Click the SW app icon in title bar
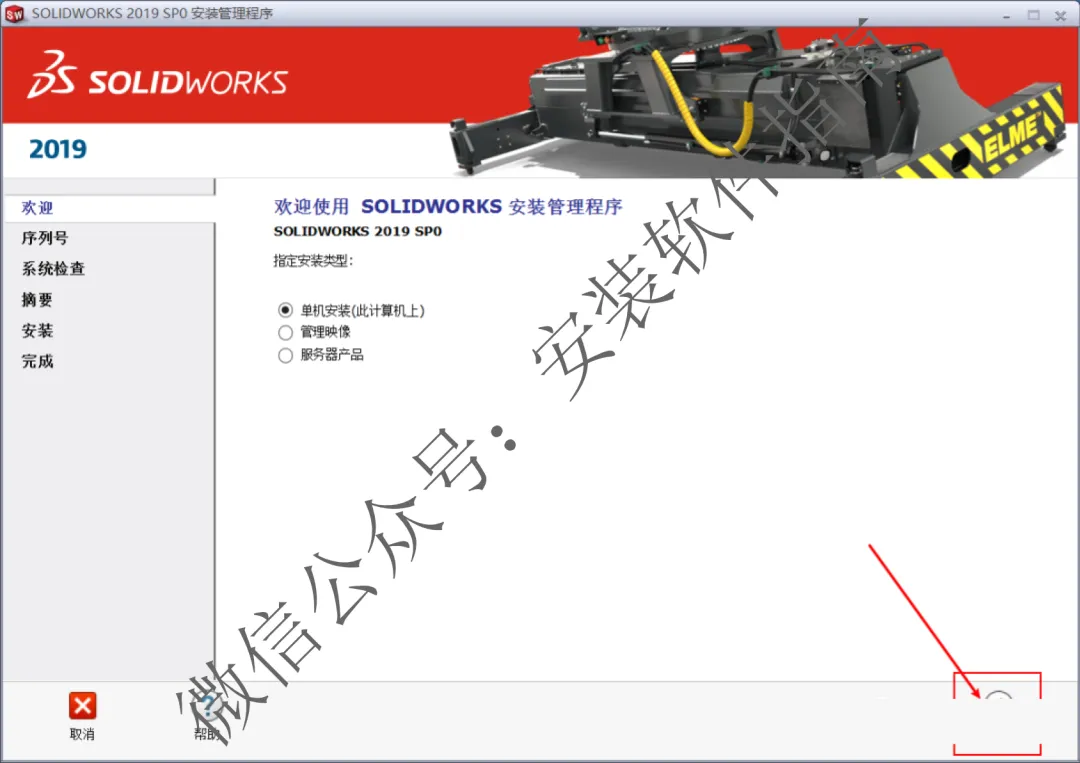 tap(14, 14)
